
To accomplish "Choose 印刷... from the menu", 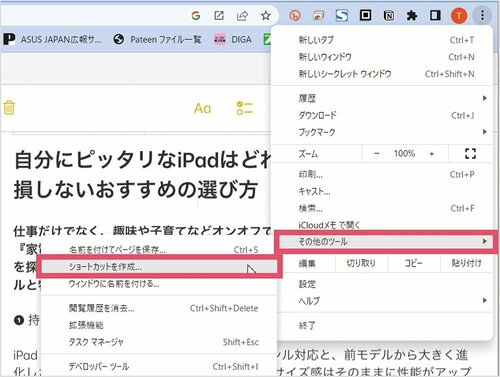I will point(382,174).
